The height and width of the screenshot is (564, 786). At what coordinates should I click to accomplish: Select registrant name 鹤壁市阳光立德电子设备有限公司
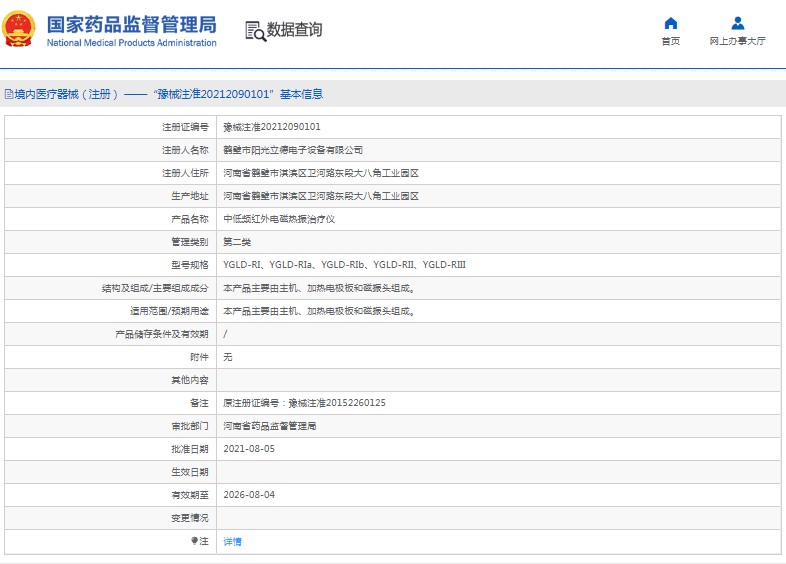tap(293, 150)
